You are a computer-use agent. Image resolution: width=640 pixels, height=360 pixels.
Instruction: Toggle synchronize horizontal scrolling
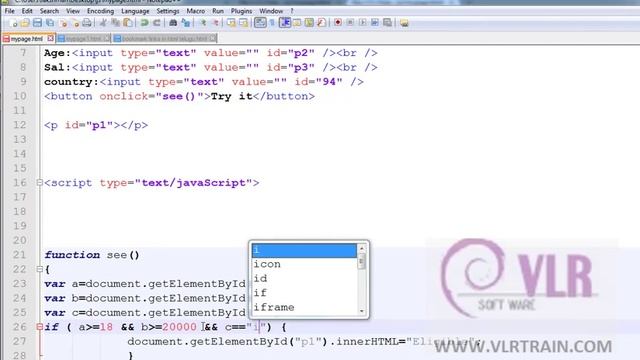coord(244,22)
